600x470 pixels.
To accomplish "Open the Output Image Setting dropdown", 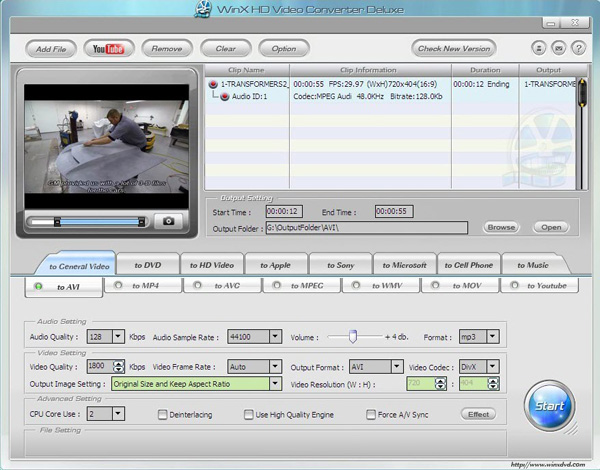I will coord(275,384).
